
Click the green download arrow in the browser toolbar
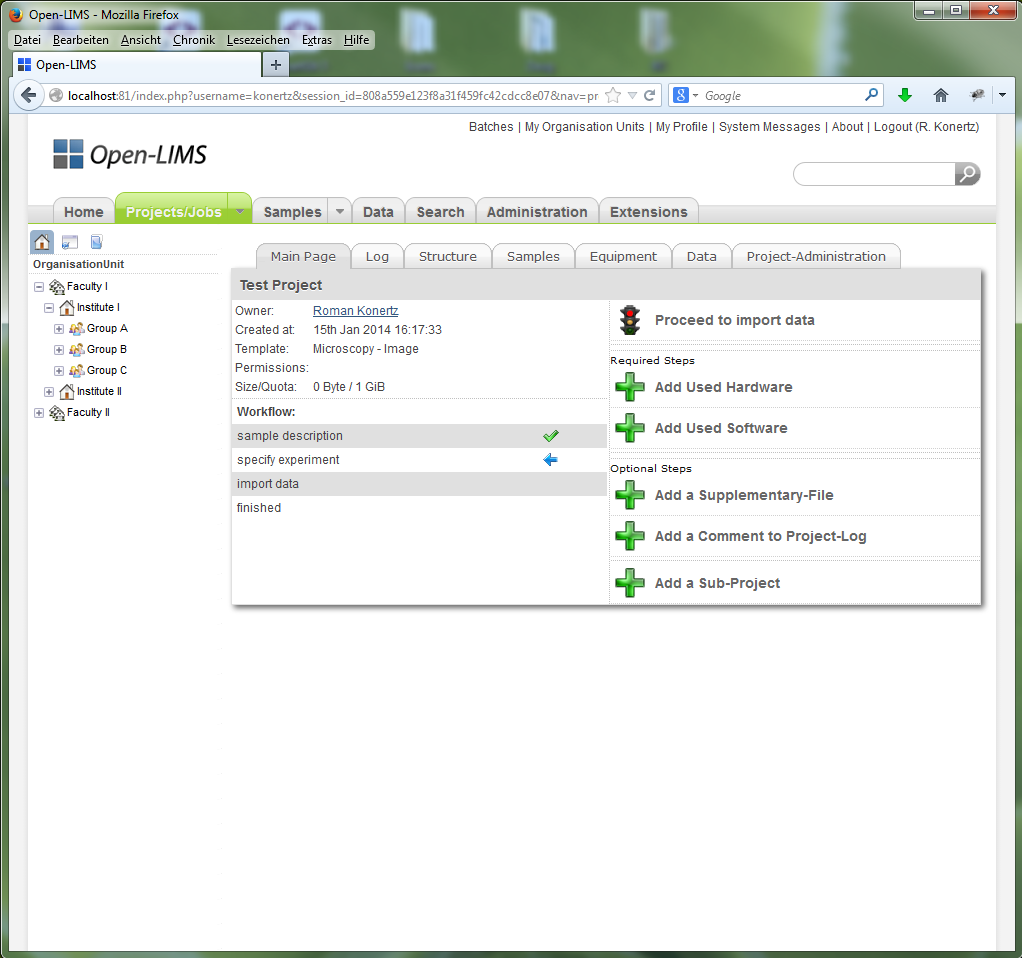coord(904,95)
